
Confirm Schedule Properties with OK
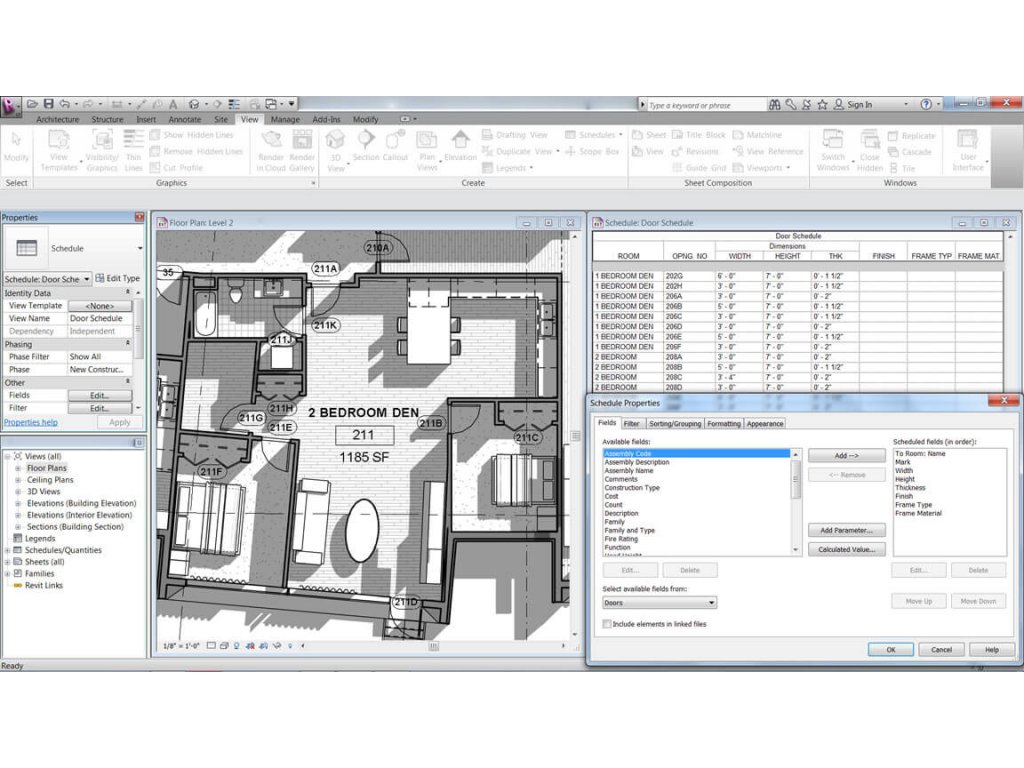tap(889, 649)
